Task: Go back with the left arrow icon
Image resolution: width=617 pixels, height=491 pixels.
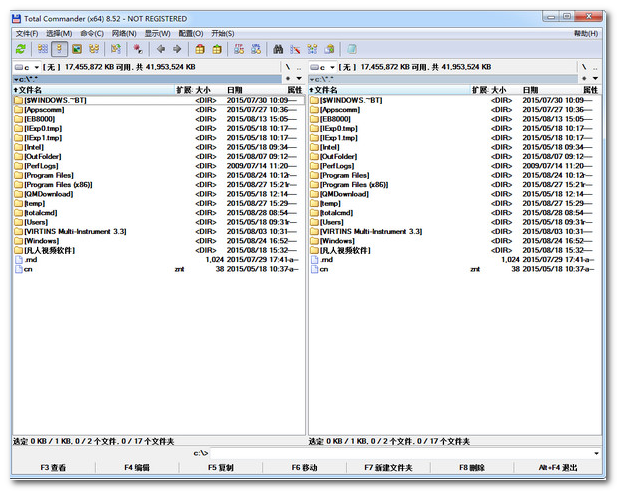Action: pyautogui.click(x=161, y=49)
